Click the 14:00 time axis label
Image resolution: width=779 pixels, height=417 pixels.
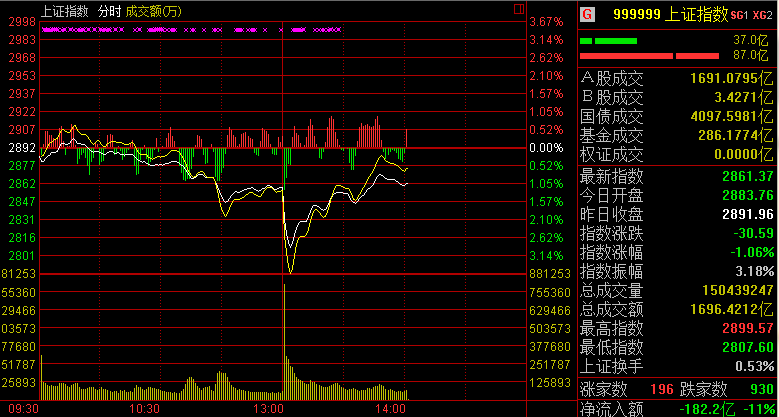pyautogui.click(x=391, y=409)
